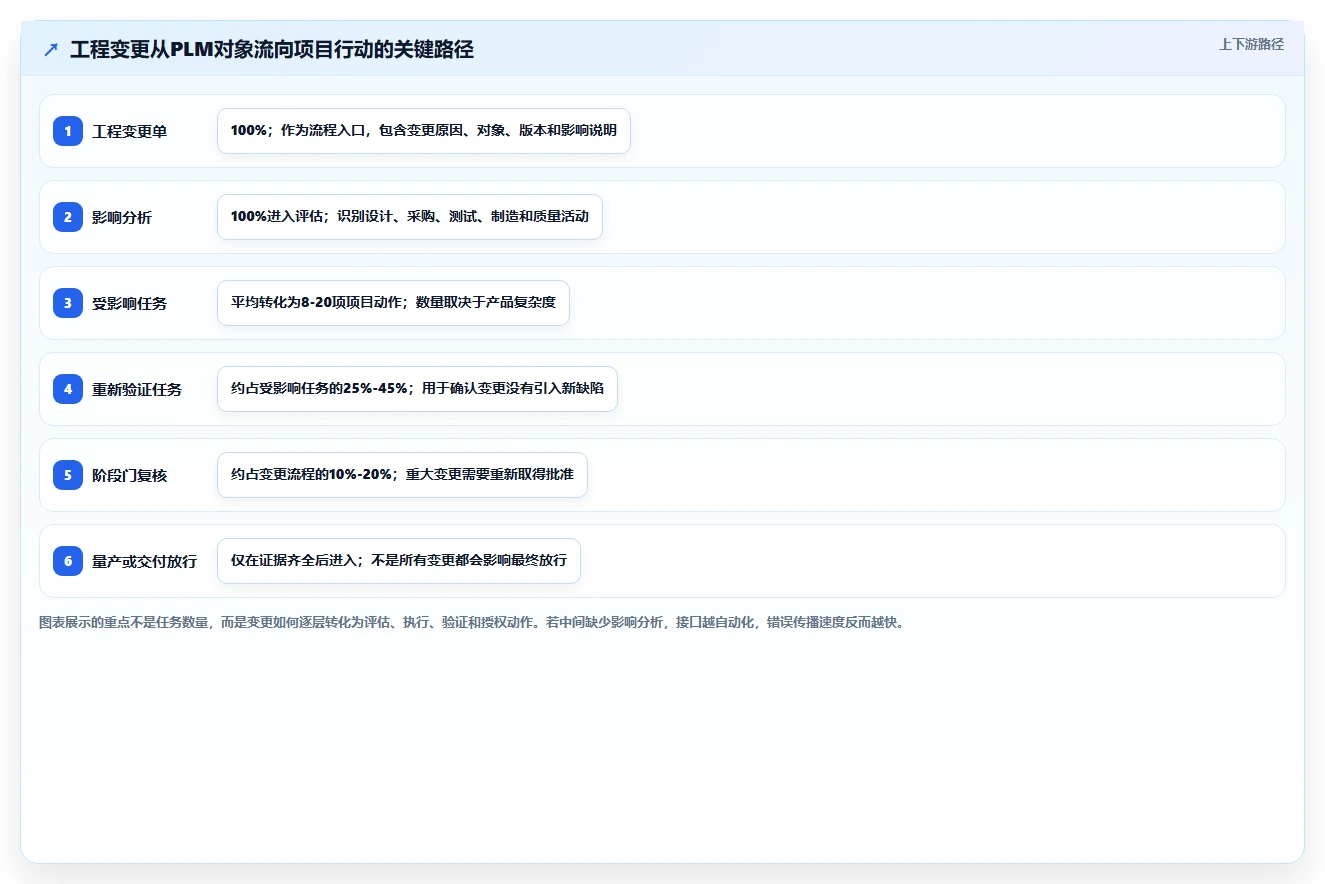The height and width of the screenshot is (884, 1325).
Task: Select step badge 2 for 影响分析
Action: tap(68, 217)
